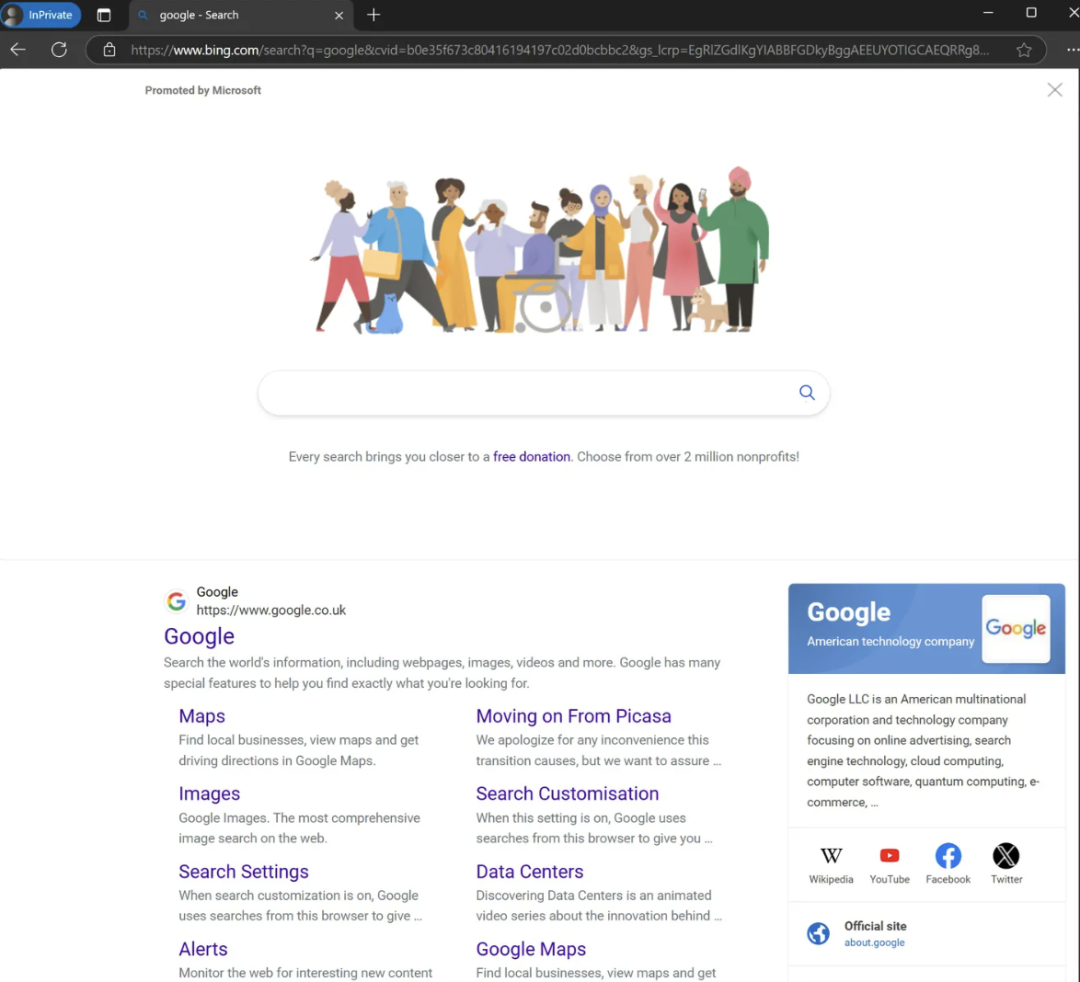
Task: Close the google - Search tab
Action: coord(339,15)
